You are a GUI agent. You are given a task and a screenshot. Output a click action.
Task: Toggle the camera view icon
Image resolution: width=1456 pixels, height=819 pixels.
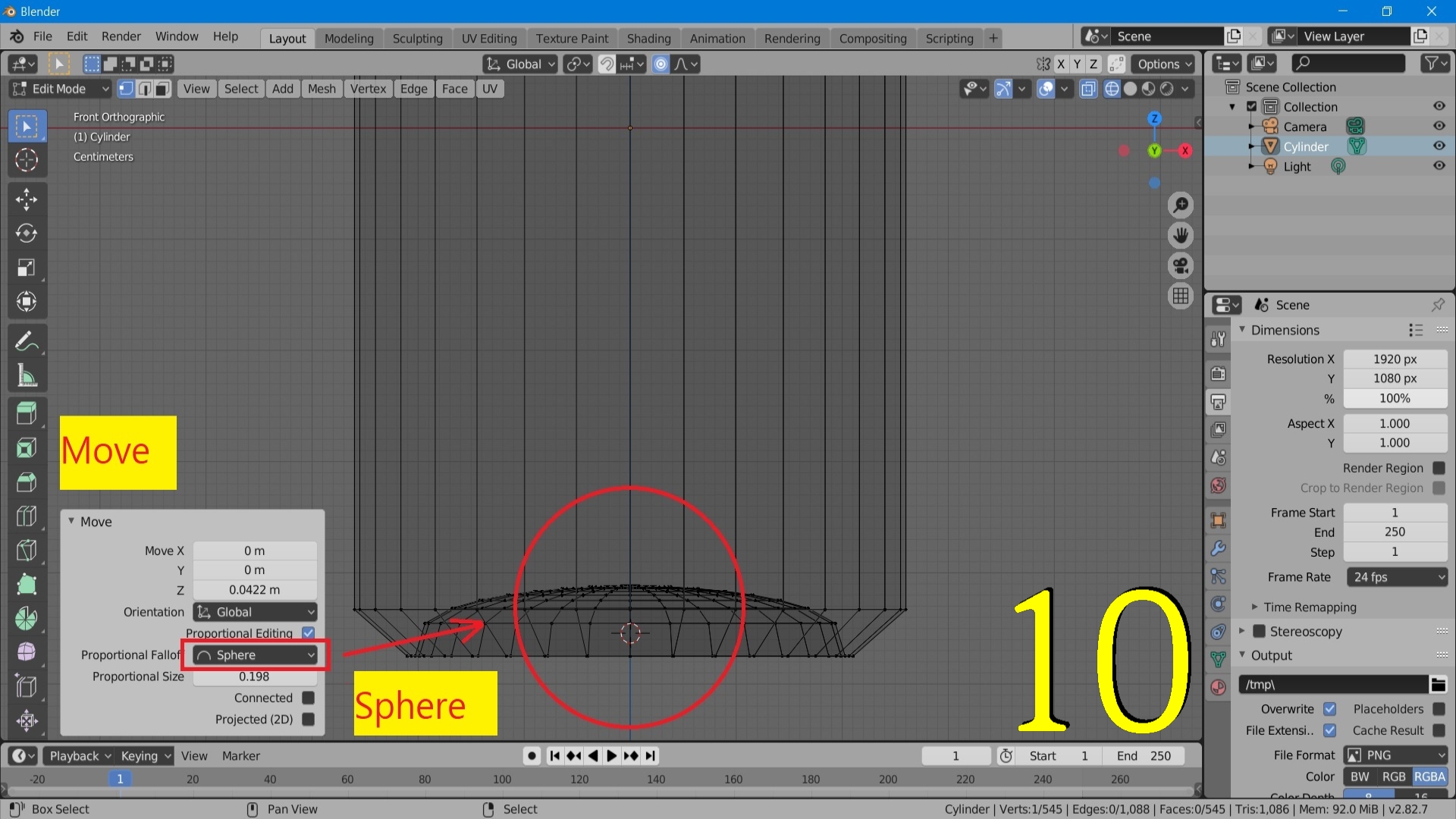coord(1181,266)
